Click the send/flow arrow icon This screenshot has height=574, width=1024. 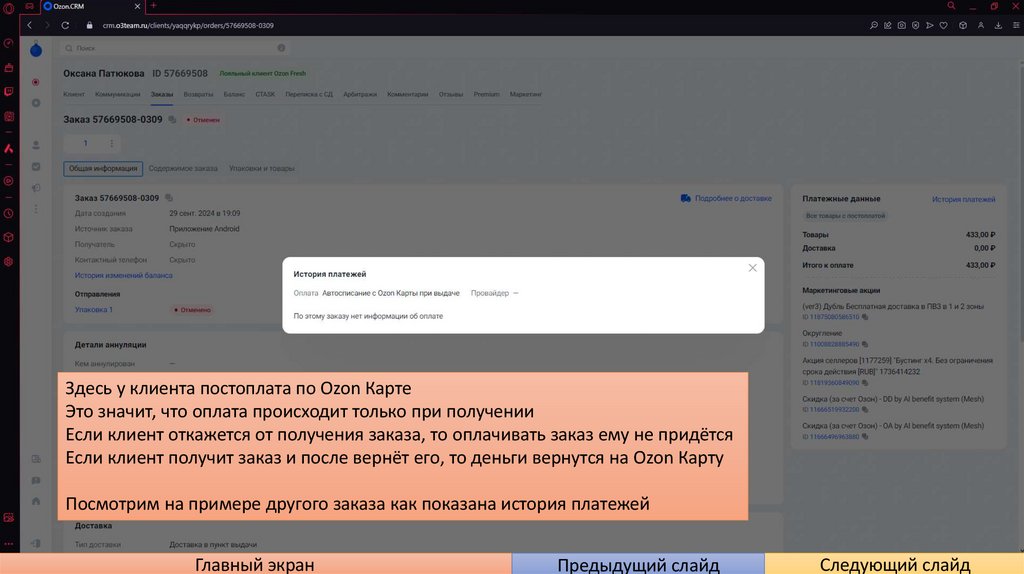click(929, 25)
